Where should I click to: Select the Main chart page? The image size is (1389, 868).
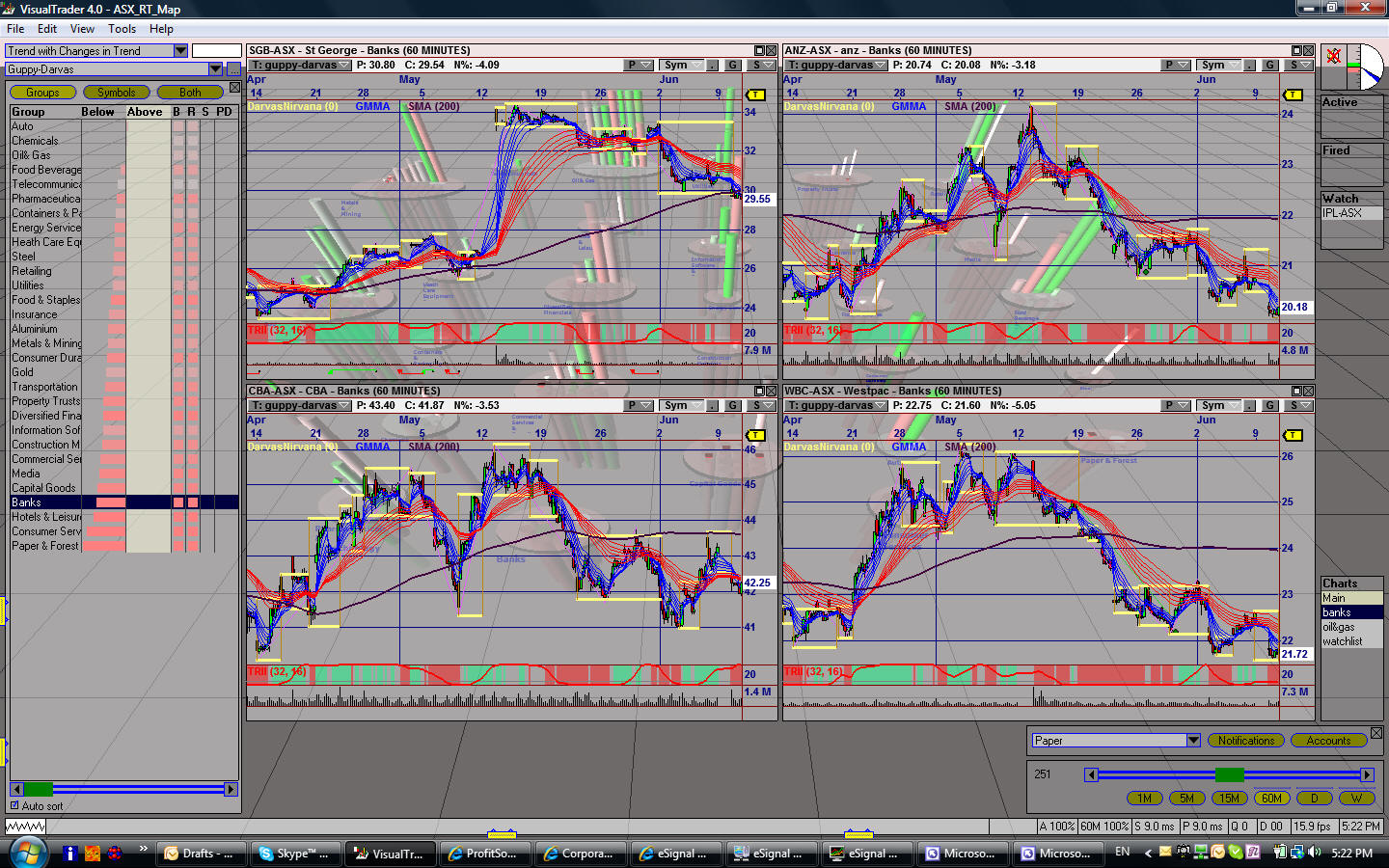click(1351, 598)
